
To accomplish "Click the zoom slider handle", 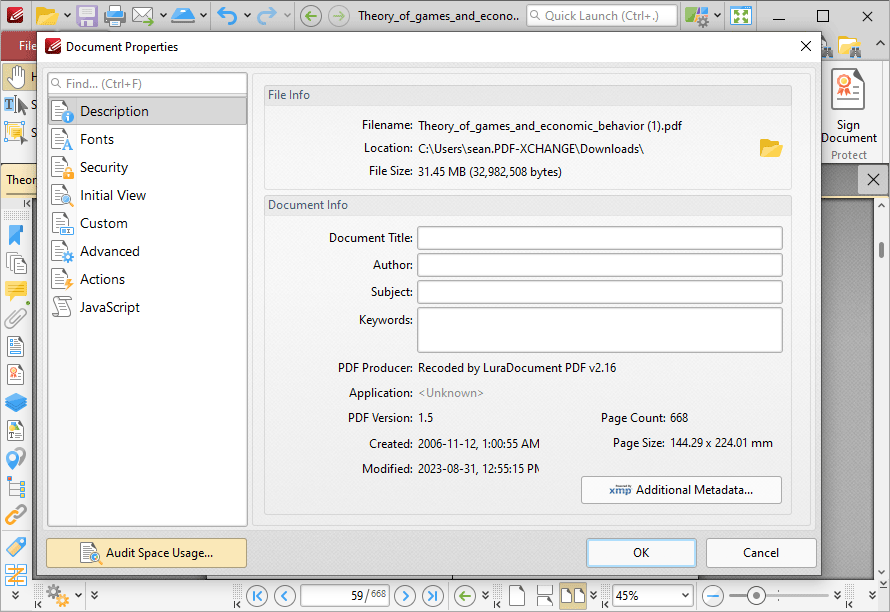I will [755, 596].
